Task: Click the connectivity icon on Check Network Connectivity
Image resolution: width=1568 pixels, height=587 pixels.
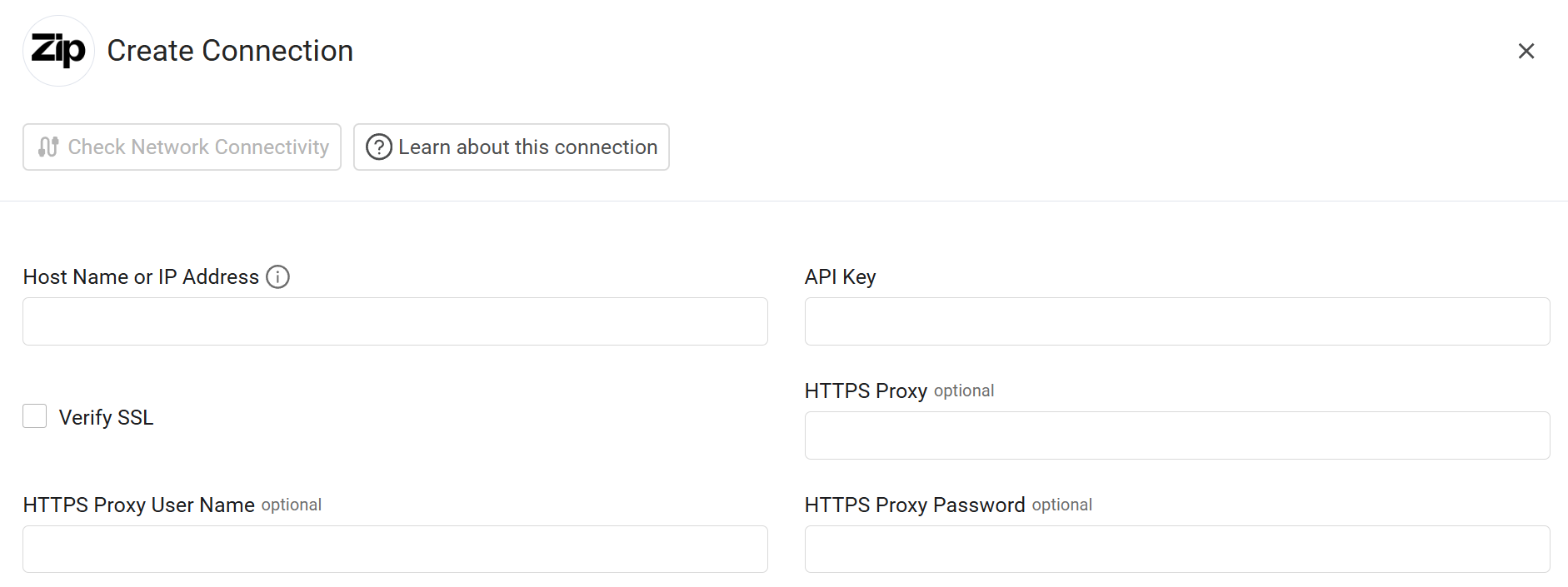Action: [x=47, y=147]
